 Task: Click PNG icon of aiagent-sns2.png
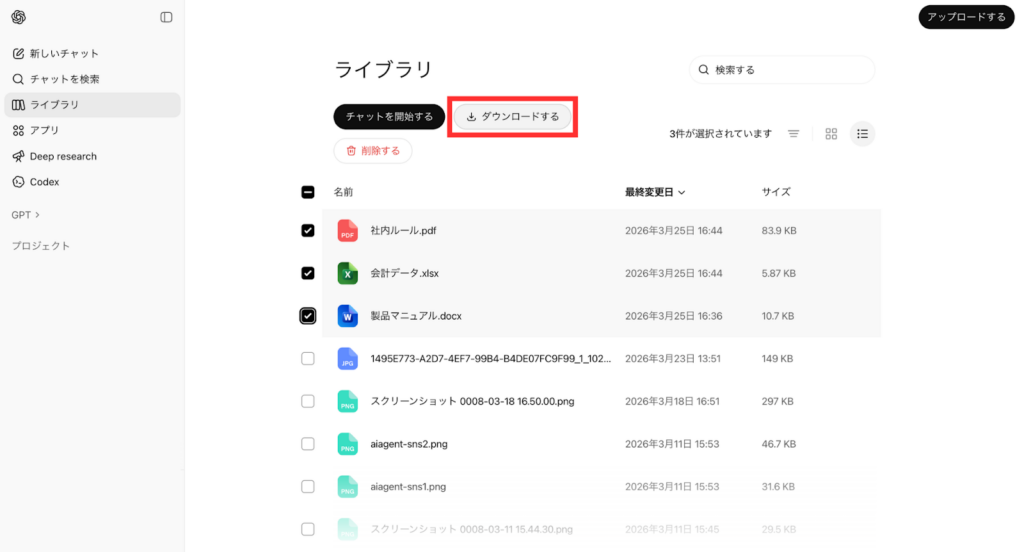[x=347, y=444]
